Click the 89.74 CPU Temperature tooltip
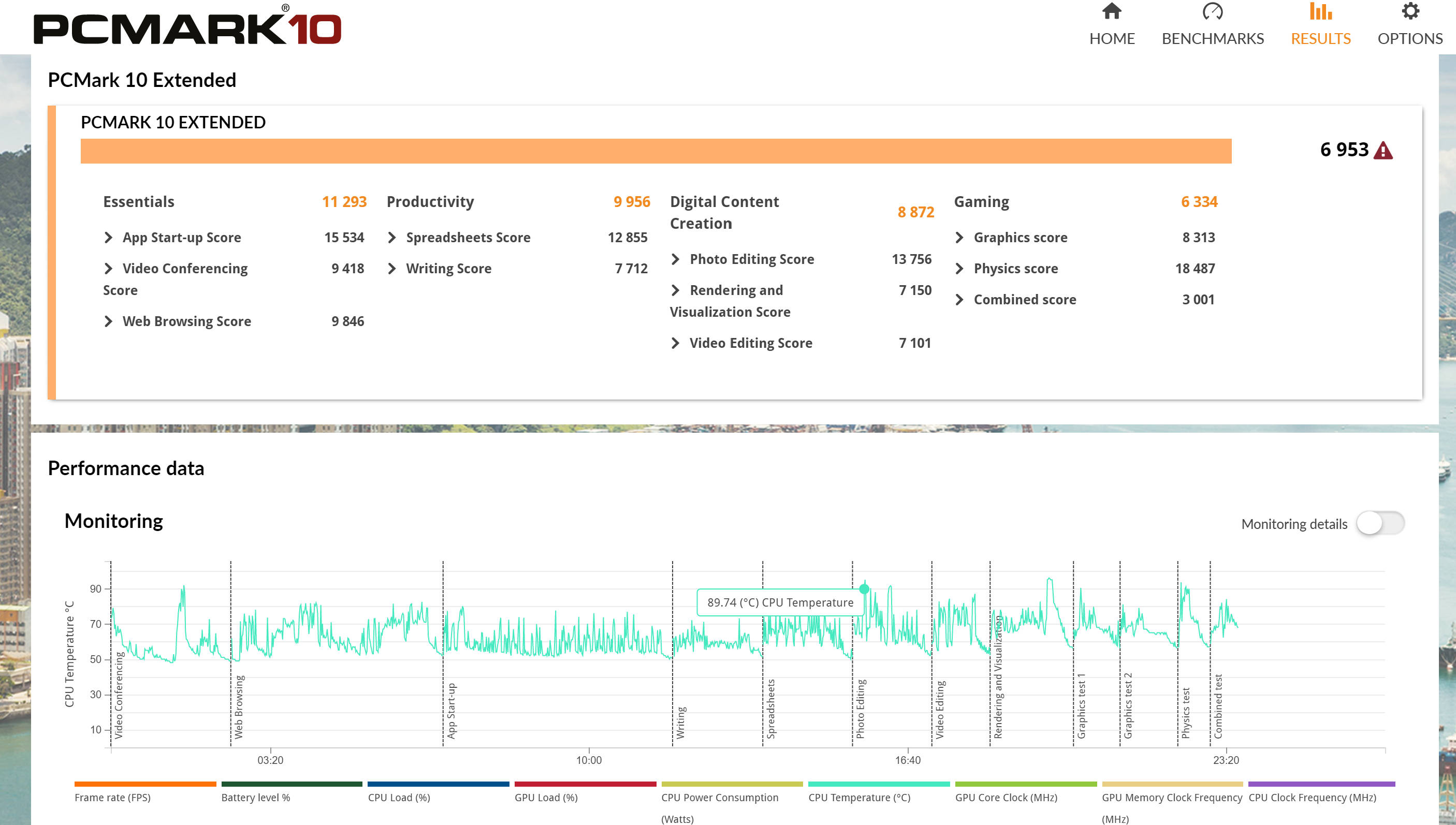 (x=780, y=602)
